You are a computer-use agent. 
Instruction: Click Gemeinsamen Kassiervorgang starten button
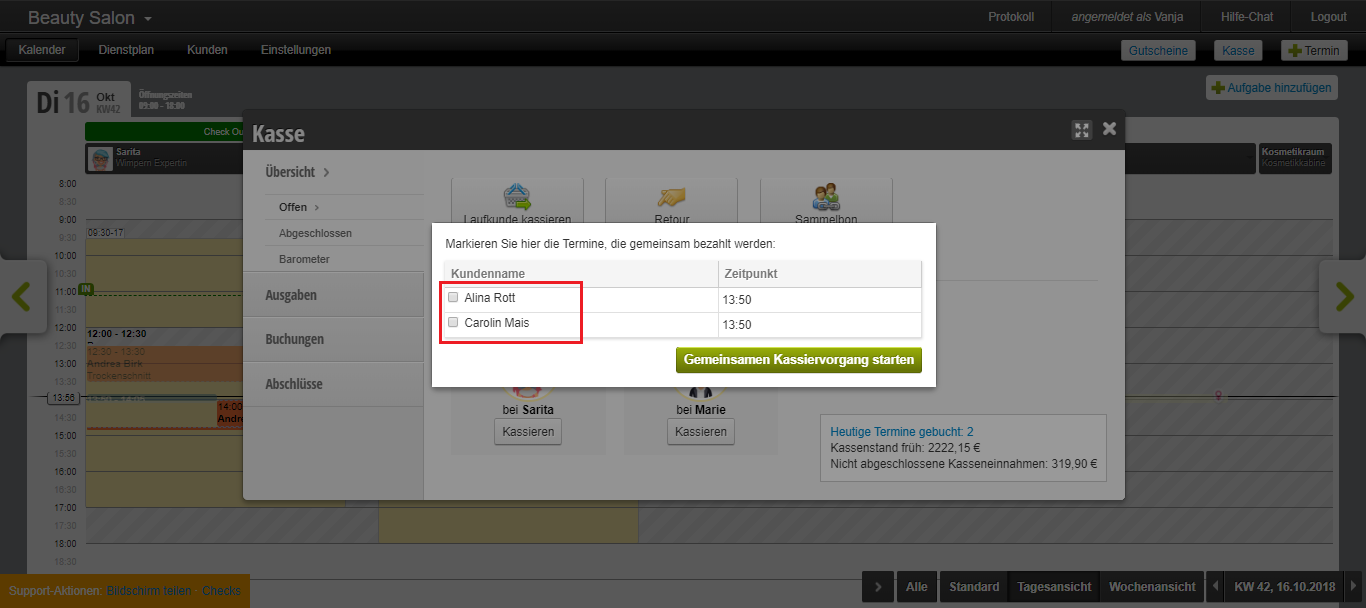point(798,359)
